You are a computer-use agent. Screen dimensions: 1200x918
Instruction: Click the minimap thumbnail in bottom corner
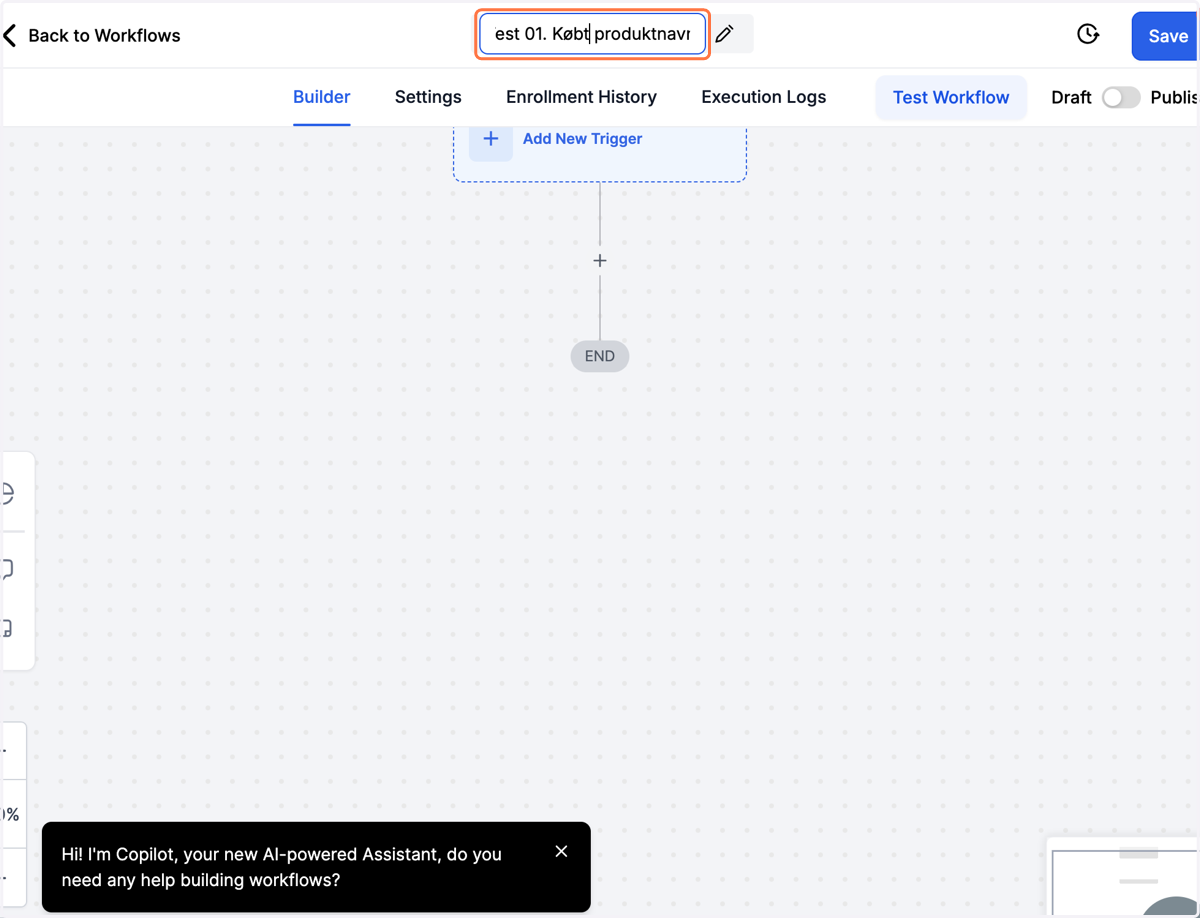tap(1124, 878)
